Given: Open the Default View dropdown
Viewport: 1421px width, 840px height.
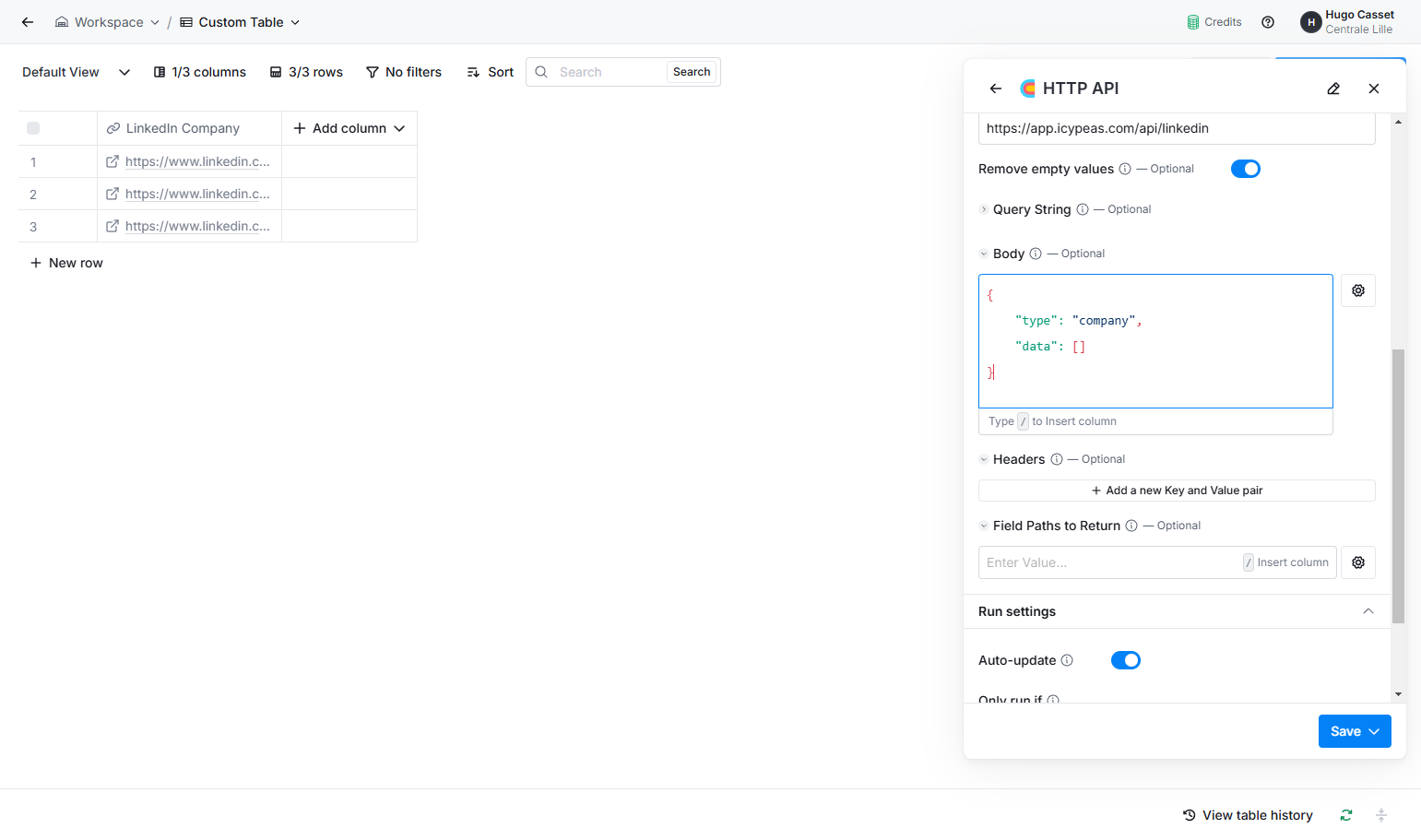Looking at the screenshot, I should (77, 72).
